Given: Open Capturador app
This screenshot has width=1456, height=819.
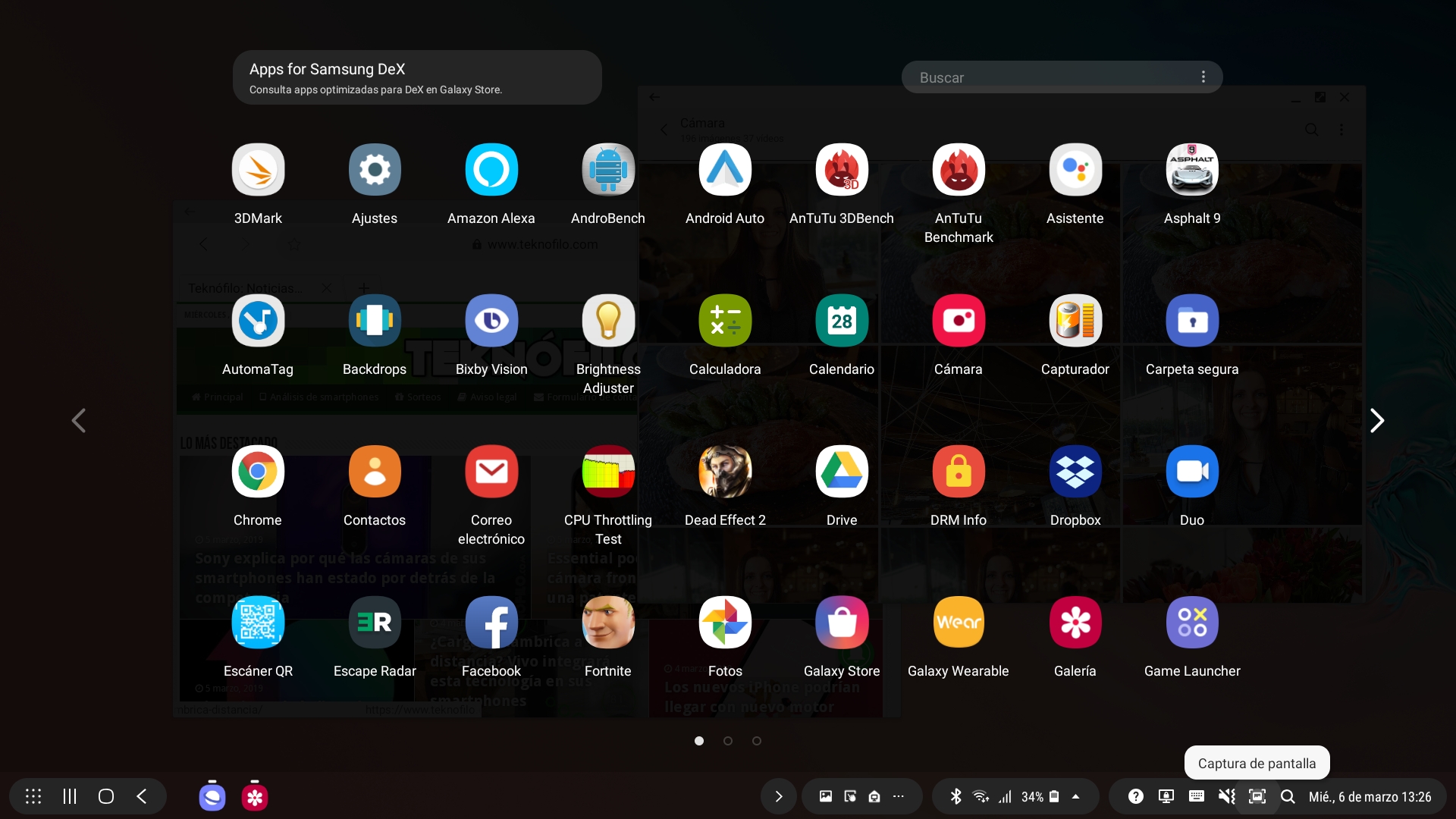Looking at the screenshot, I should 1075,321.
